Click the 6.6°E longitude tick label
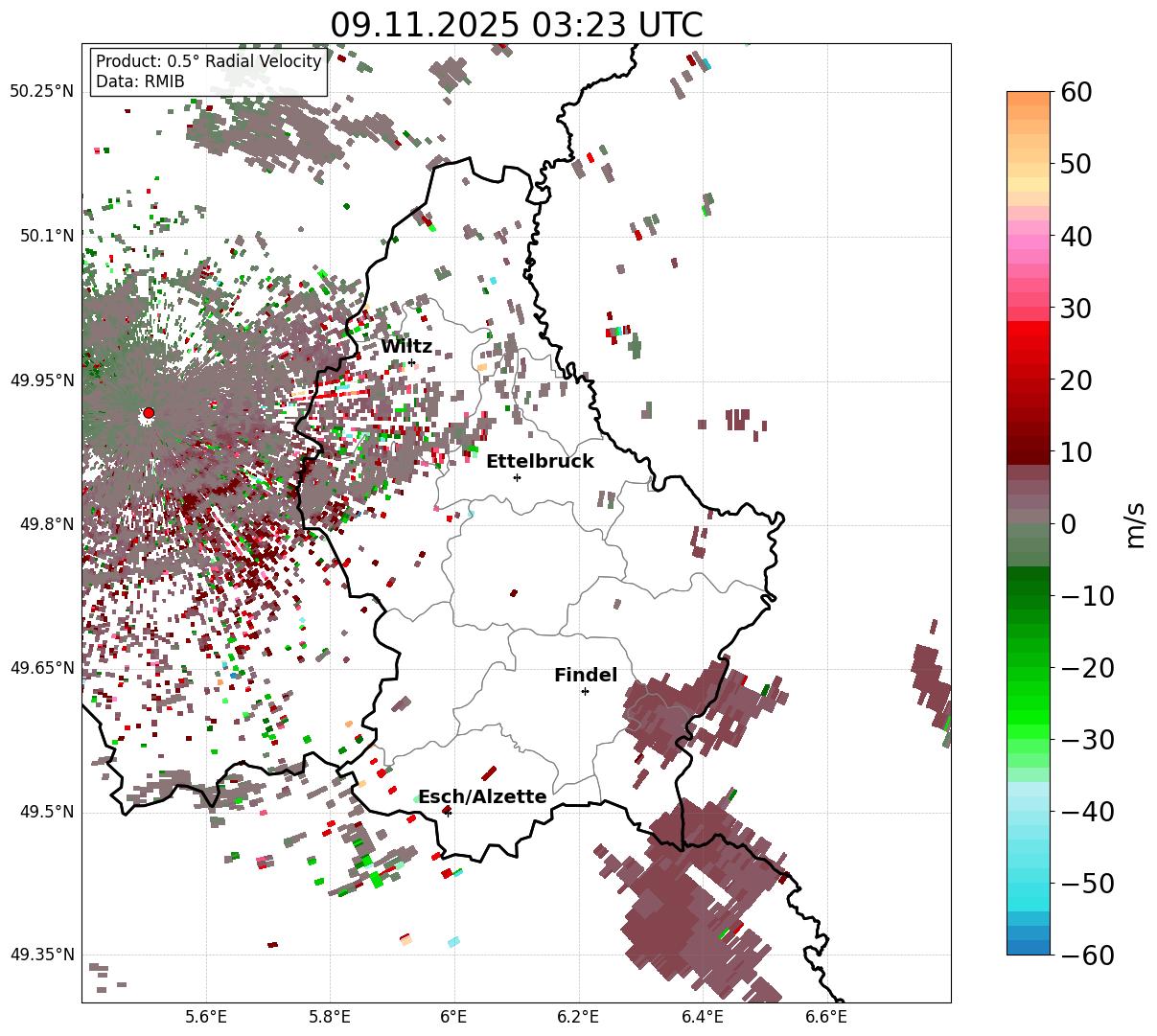Image resolution: width=1157 pixels, height=1036 pixels. pos(826,1017)
